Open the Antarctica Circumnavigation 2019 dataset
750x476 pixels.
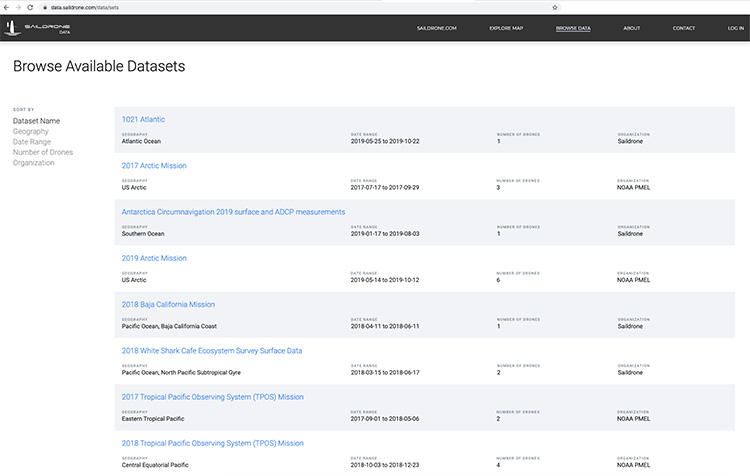tap(233, 212)
